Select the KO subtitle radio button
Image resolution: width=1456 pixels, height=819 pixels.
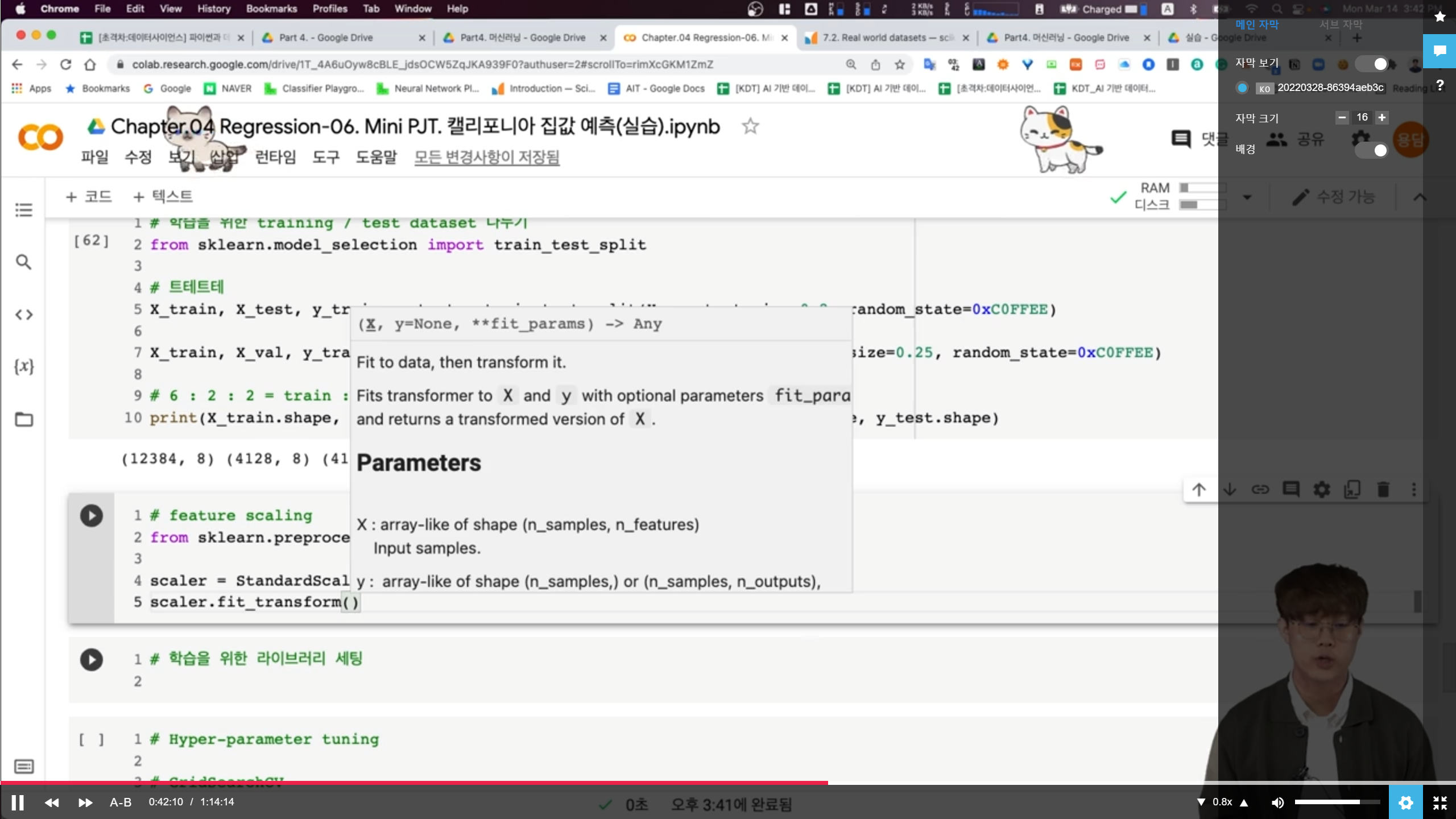1242,88
